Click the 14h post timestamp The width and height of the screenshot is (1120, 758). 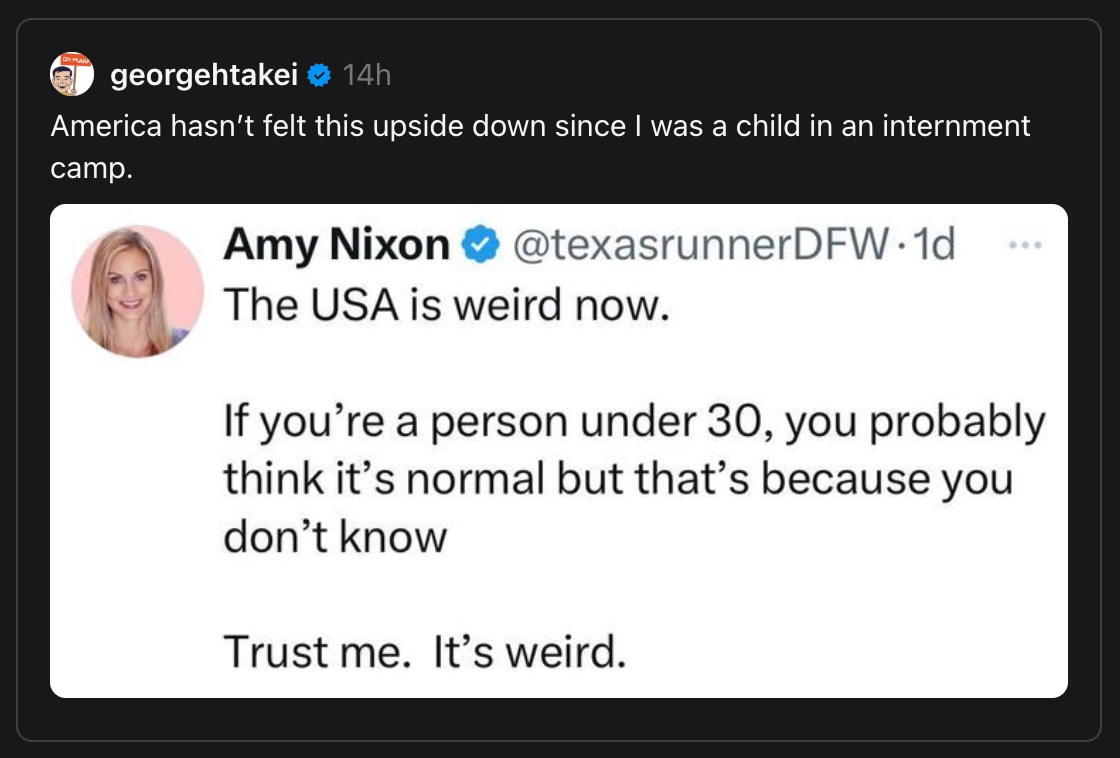point(366,75)
